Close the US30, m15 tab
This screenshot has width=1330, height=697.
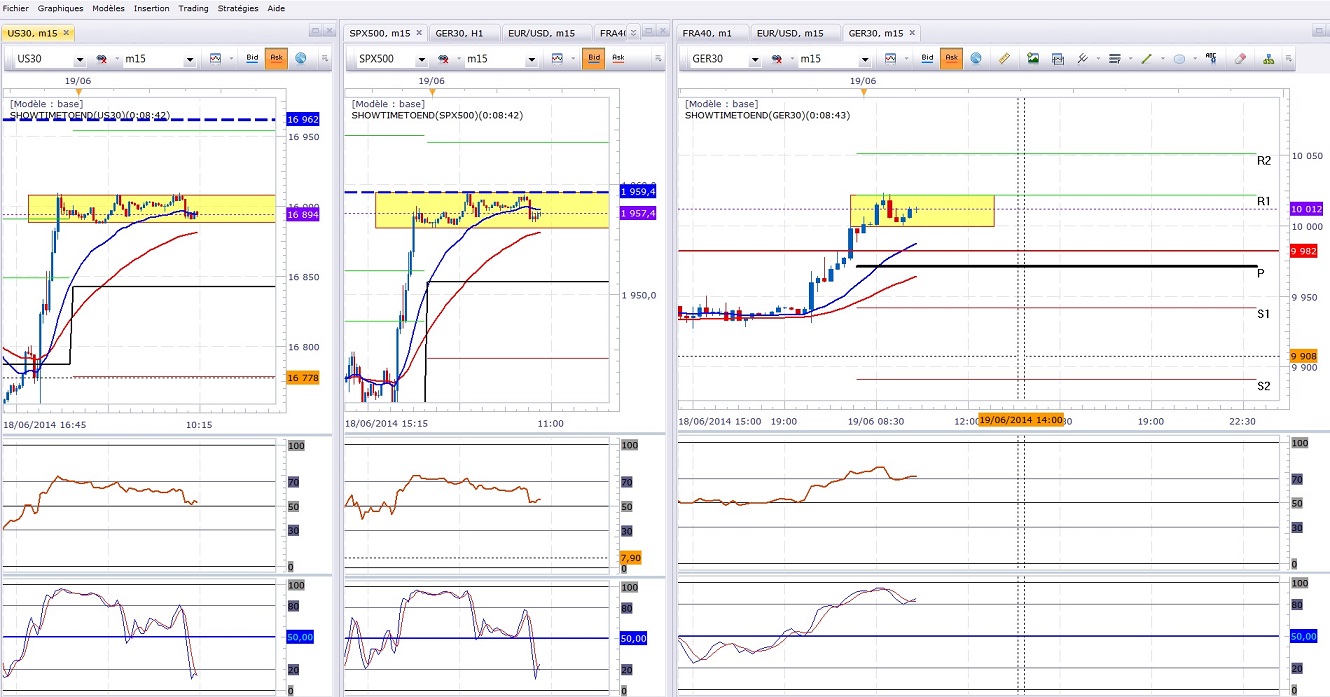(x=67, y=33)
